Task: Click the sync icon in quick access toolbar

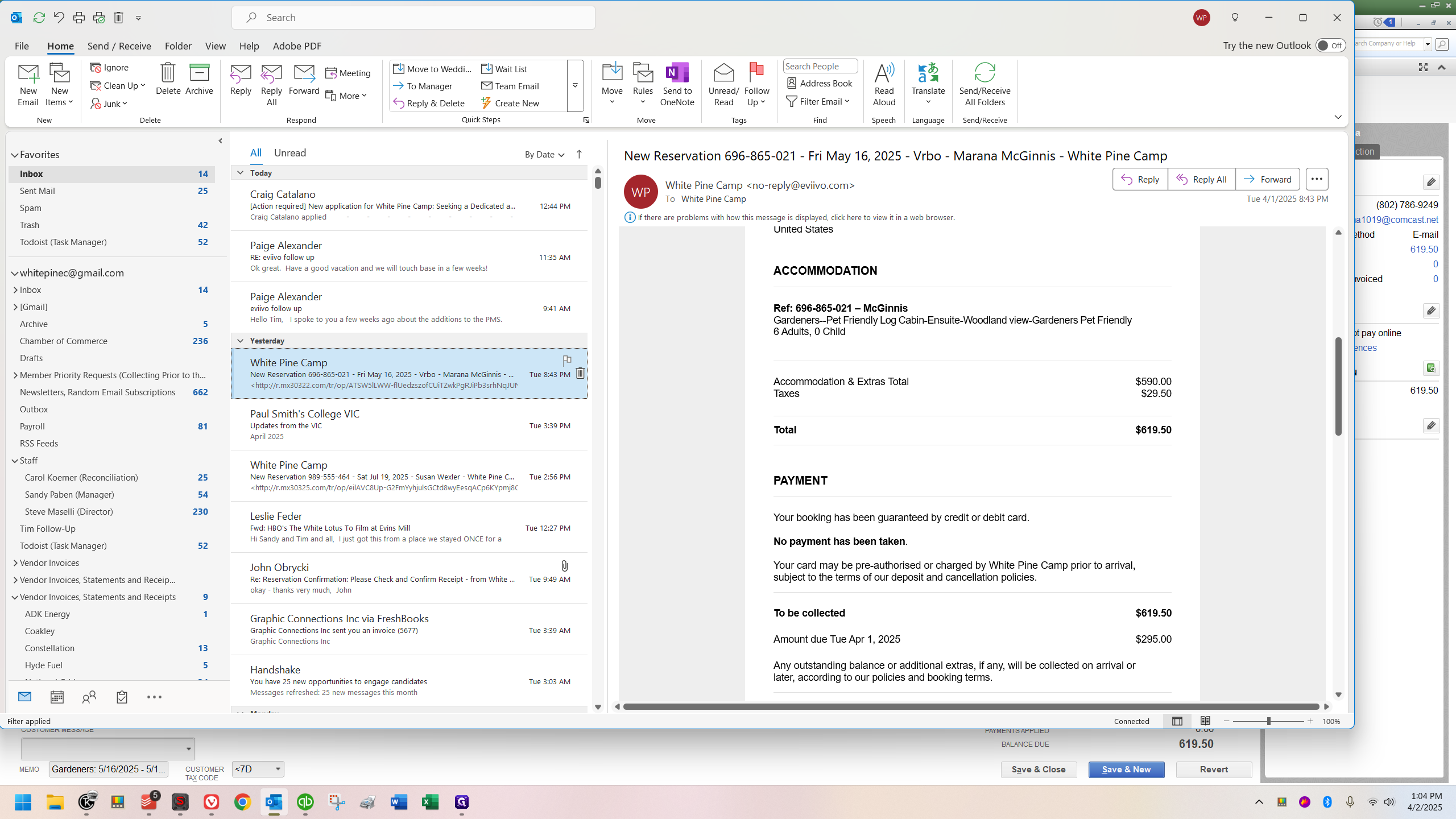Action: coord(39,18)
